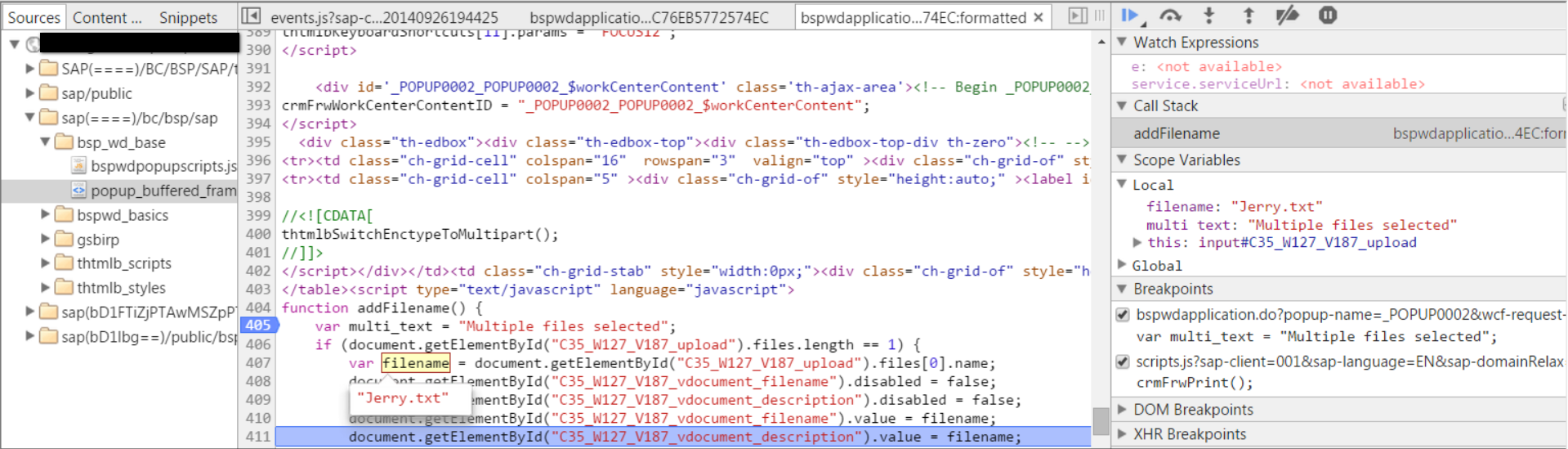Screen dimensions: 1568x449
Task: Collapse the Breakpoints section
Action: tap(1122, 289)
